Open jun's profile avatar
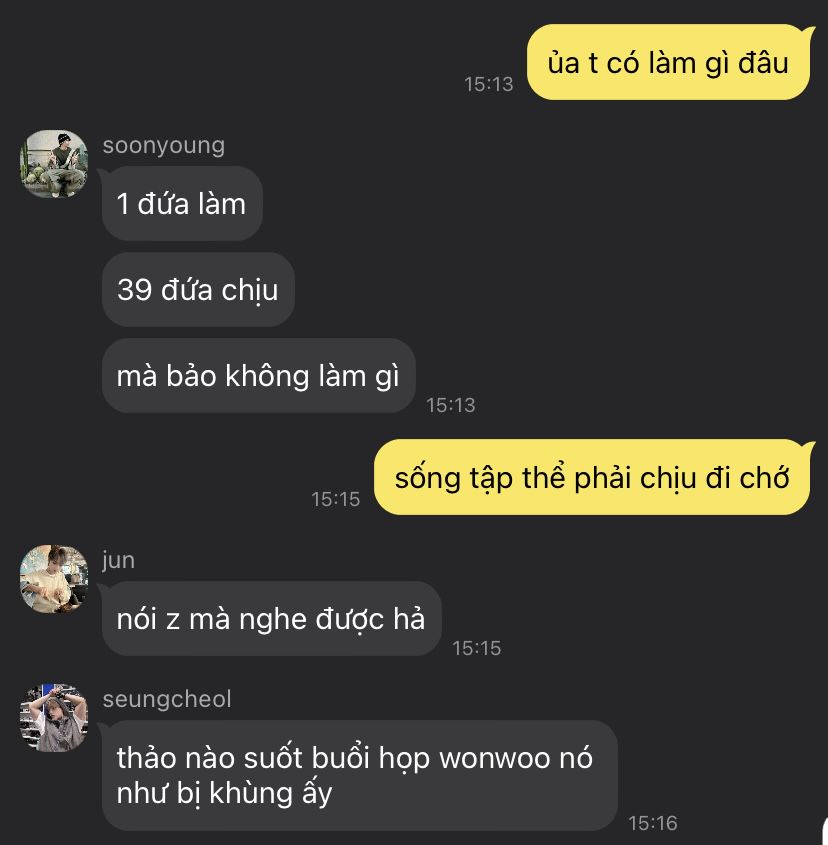The height and width of the screenshot is (845, 828). (54, 579)
